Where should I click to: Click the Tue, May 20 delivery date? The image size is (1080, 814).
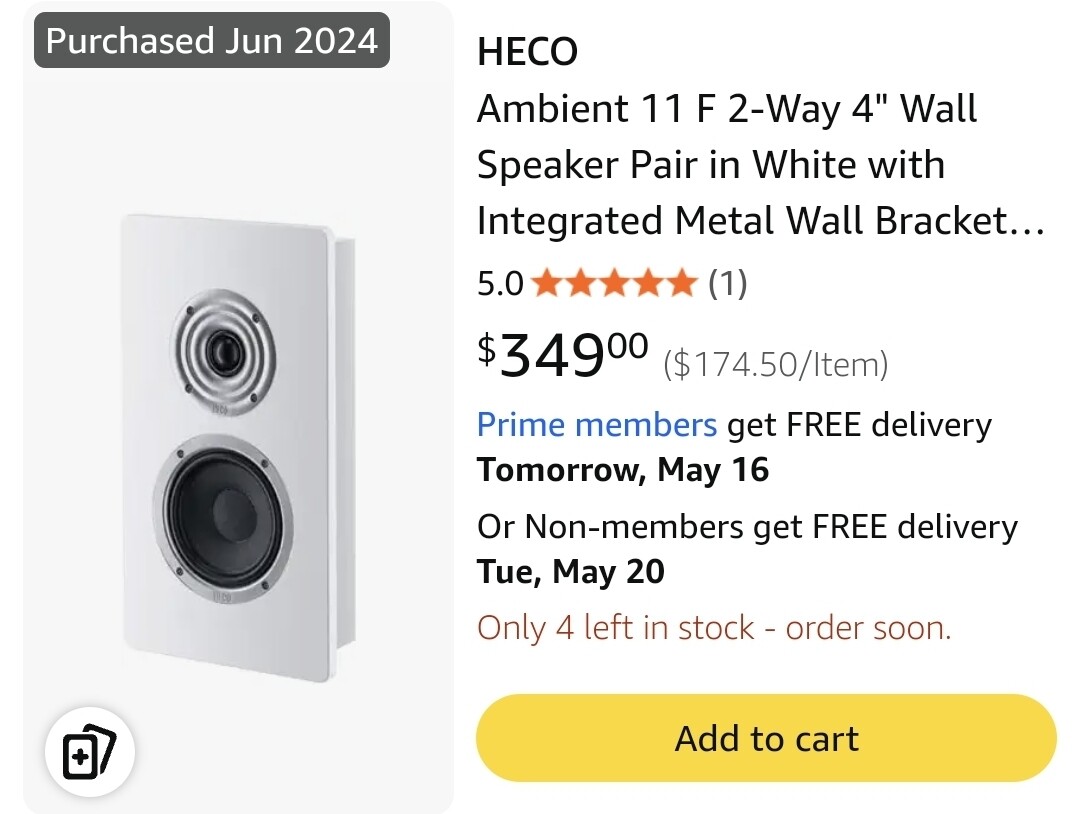click(571, 572)
